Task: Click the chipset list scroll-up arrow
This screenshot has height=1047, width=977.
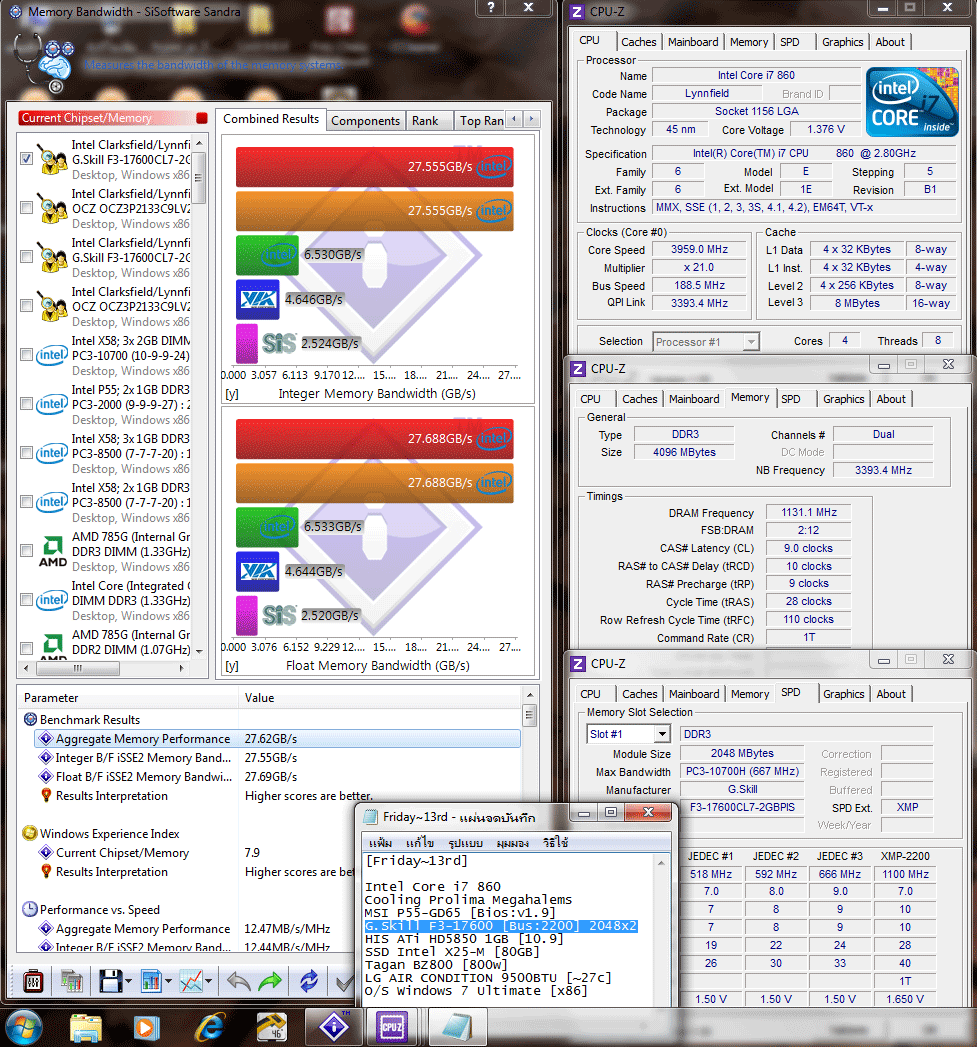Action: pos(198,144)
